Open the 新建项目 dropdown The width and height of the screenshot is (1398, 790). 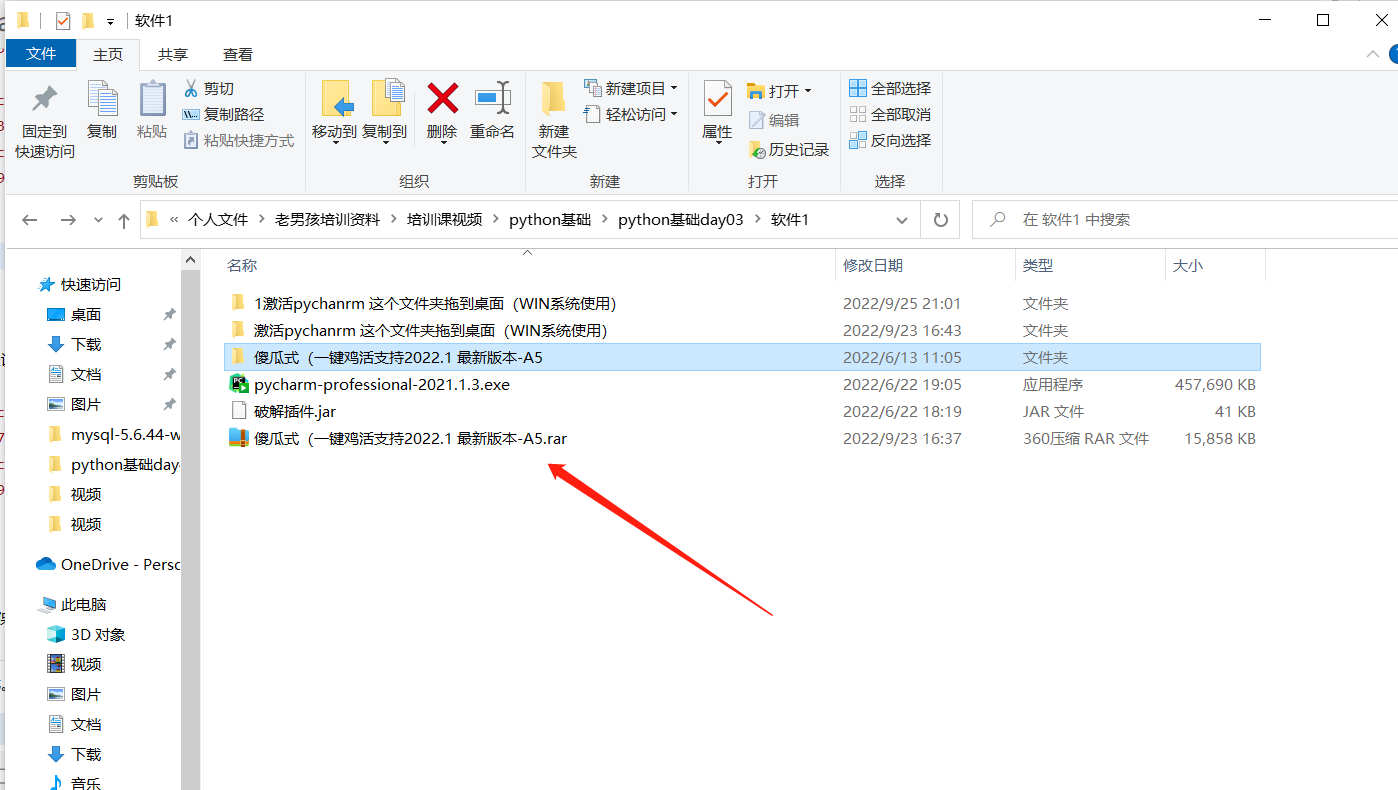[631, 89]
